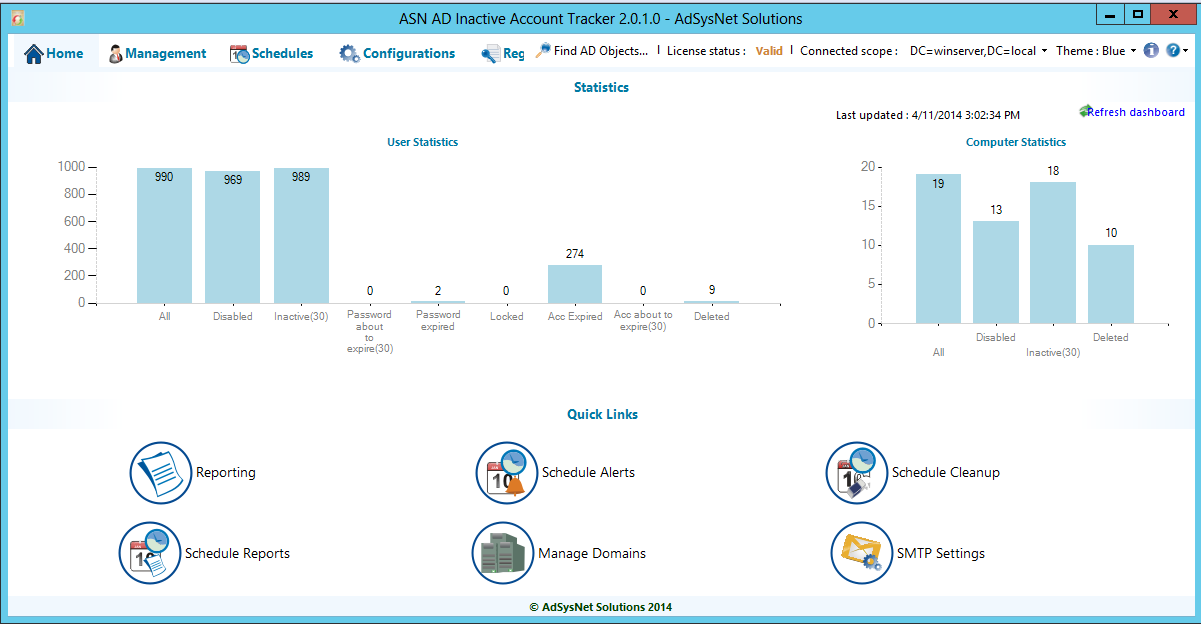This screenshot has width=1201, height=624.
Task: Click the Refresh dashboard link
Action: [1136, 112]
